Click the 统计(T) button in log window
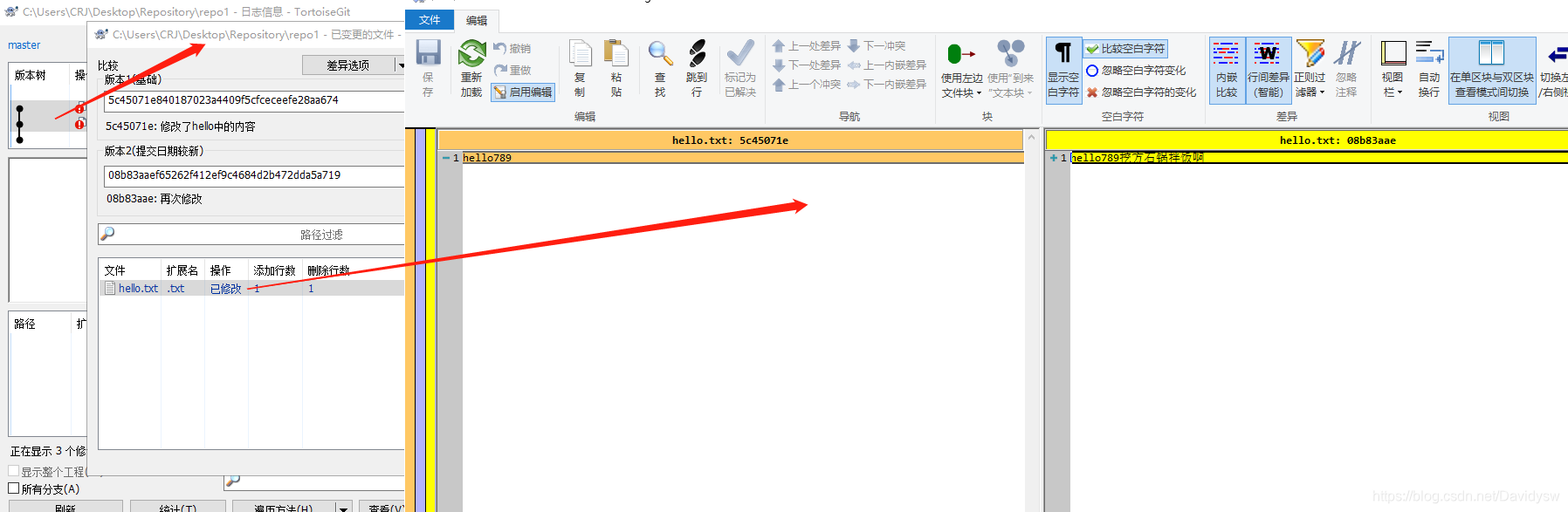 coord(178,507)
